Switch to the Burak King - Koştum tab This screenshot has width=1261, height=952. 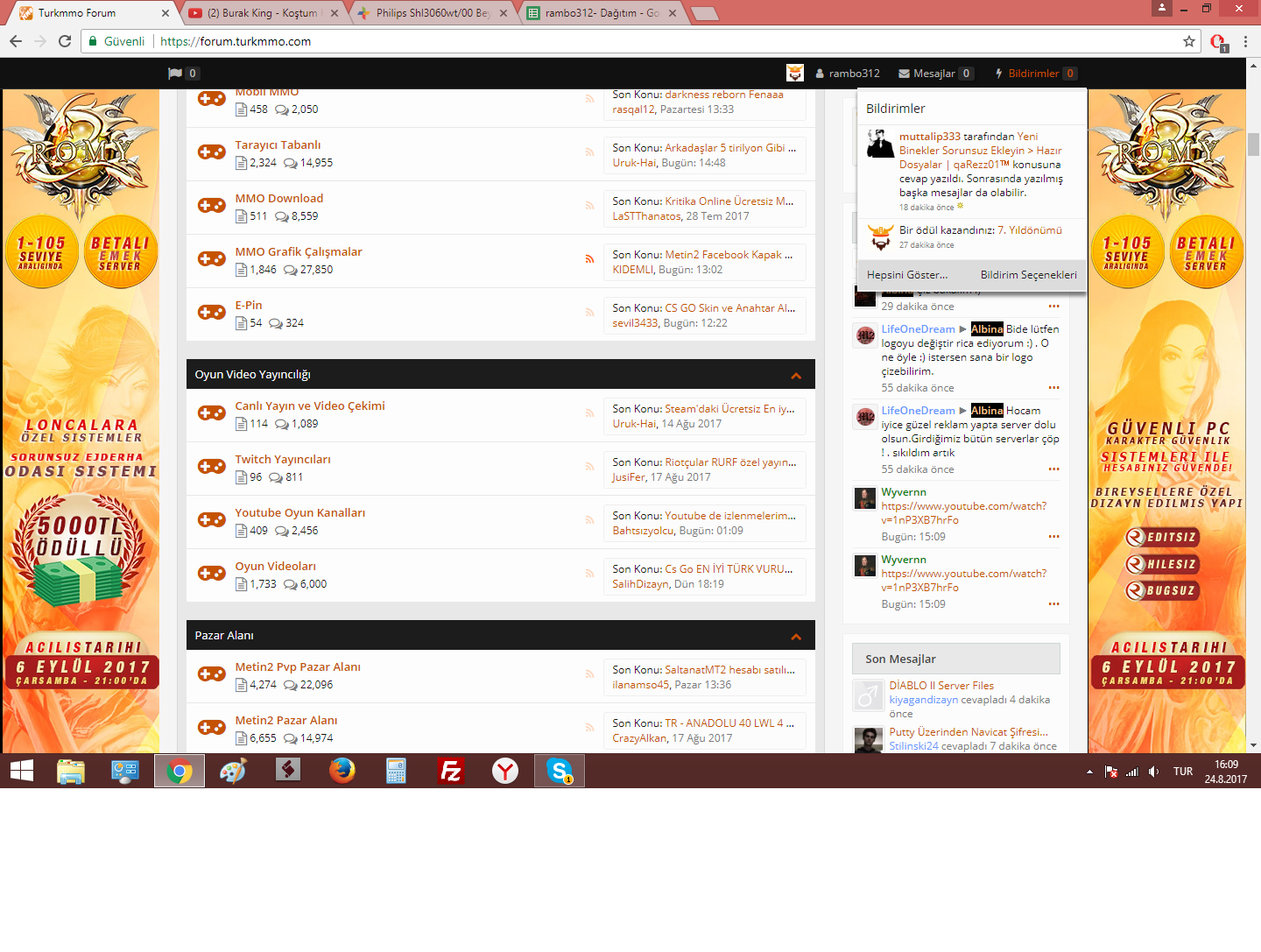coord(264,13)
